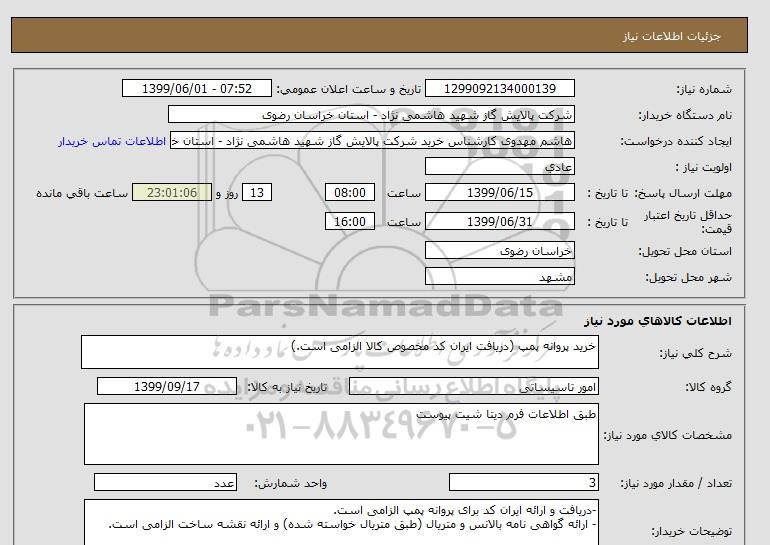The image size is (770, 545).
Task: Select the public announcement date and time field
Action: coord(196,88)
